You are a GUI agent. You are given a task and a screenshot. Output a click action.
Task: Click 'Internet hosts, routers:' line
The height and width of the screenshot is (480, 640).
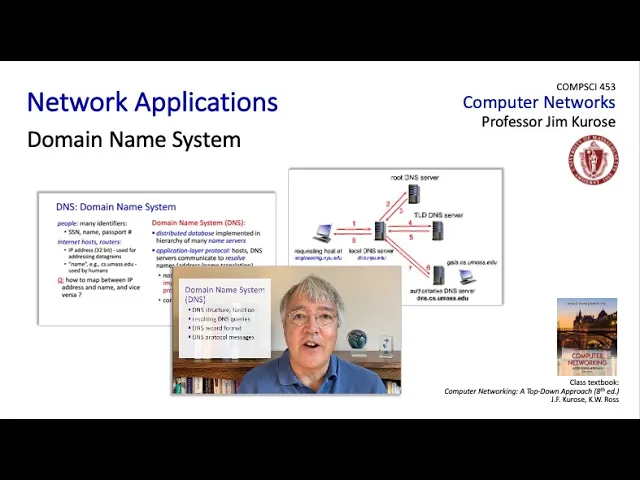(89, 242)
